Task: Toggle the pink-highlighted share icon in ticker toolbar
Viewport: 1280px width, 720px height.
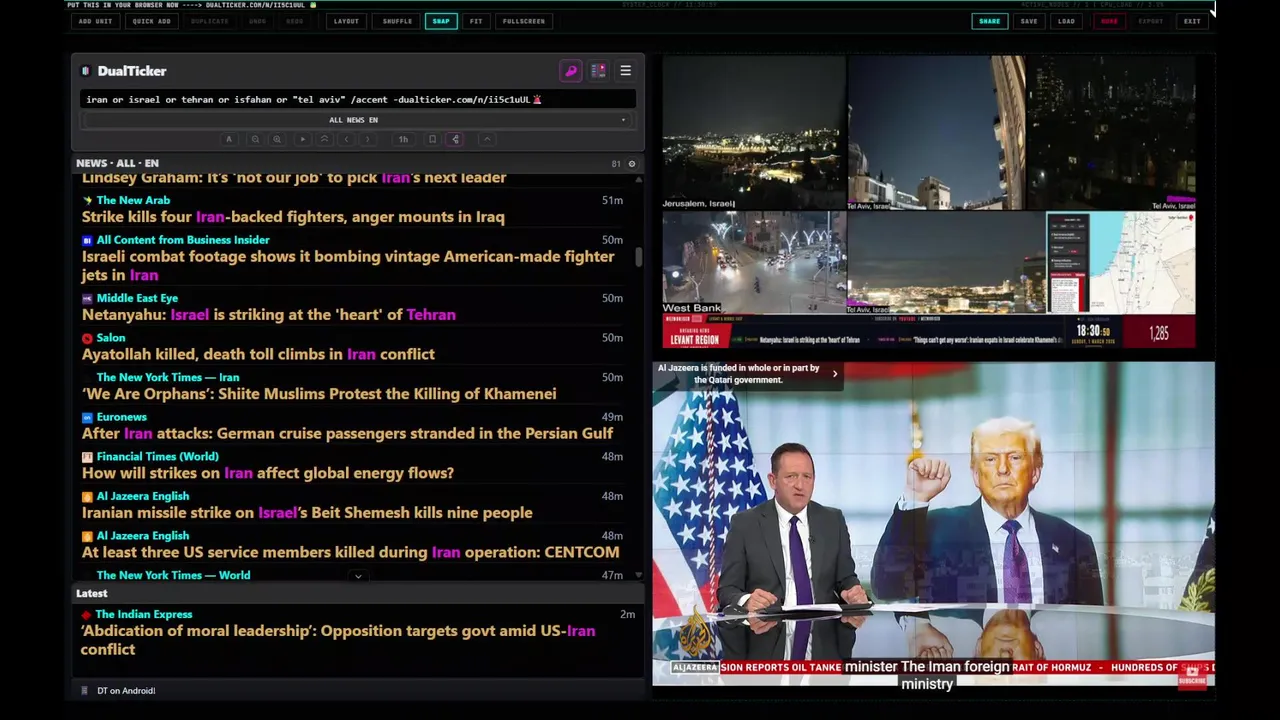Action: pos(456,139)
